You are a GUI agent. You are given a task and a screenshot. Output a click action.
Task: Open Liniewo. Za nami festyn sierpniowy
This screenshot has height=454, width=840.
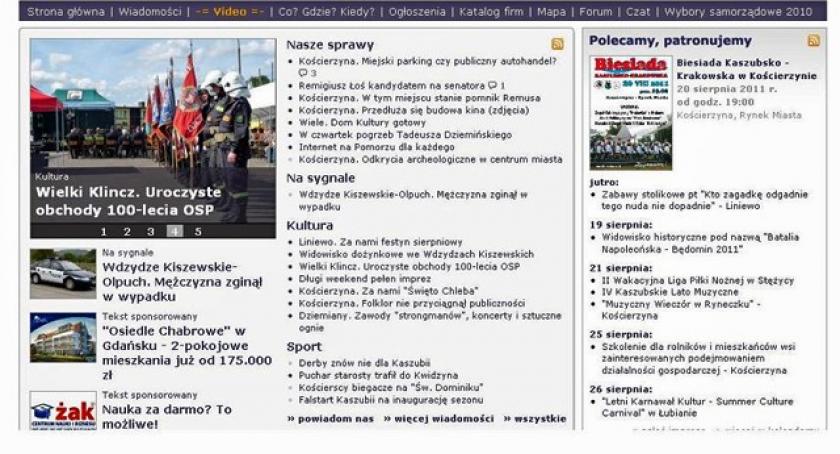[x=380, y=242]
